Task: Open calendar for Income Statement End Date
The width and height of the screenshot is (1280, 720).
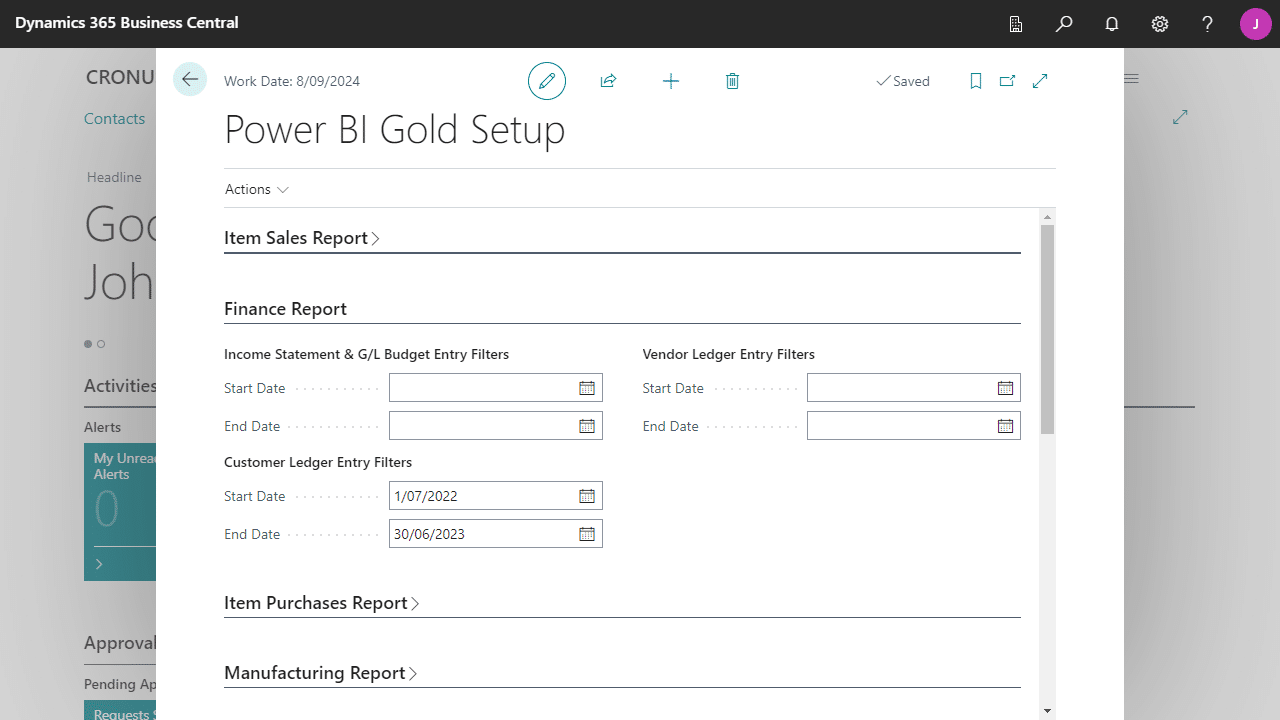Action: coord(587,426)
